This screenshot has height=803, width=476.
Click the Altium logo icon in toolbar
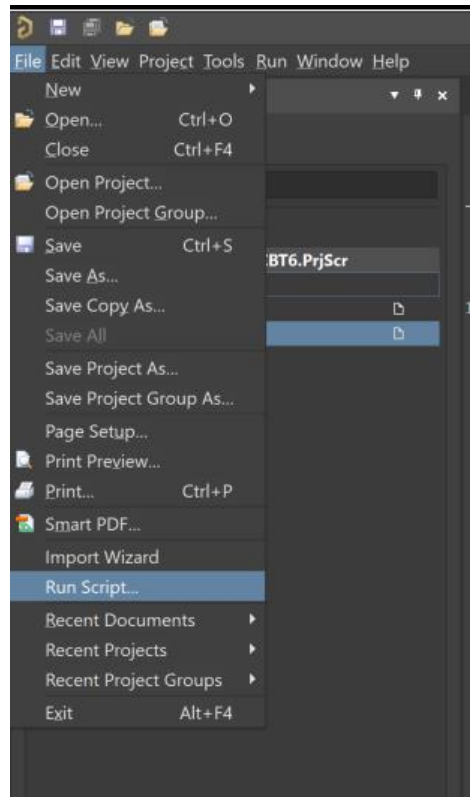point(24,28)
